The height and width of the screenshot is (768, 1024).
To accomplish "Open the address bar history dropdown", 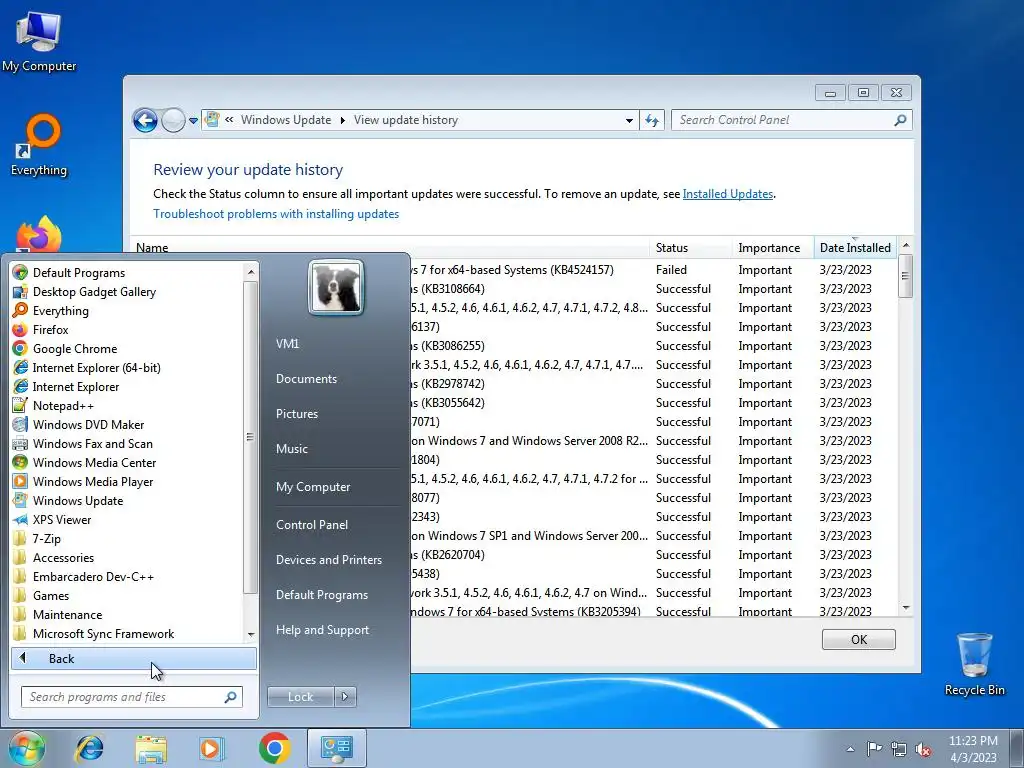I will point(629,120).
